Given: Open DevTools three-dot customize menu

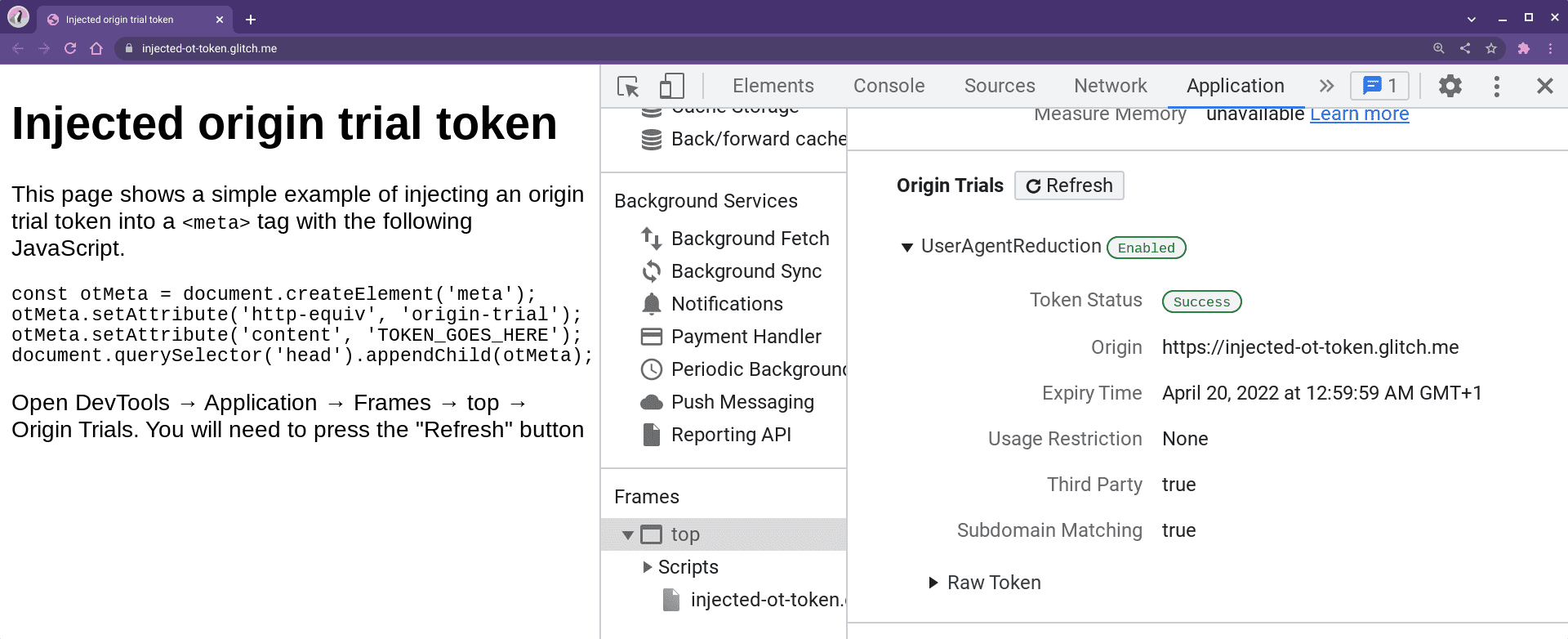Looking at the screenshot, I should coord(1496,86).
